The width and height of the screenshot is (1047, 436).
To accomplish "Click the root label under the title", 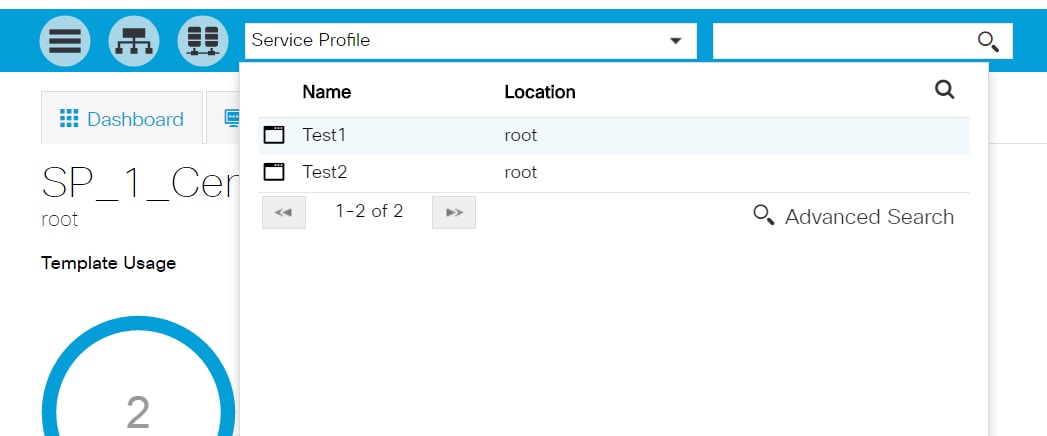I will click(59, 220).
